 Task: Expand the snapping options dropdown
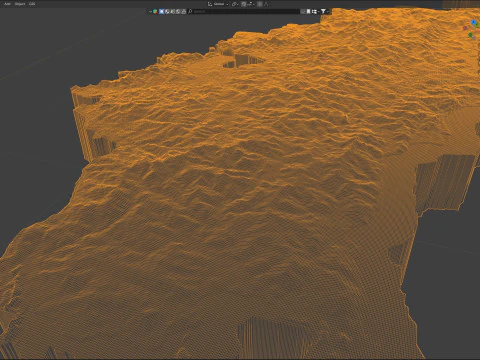pyautogui.click(x=251, y=4)
